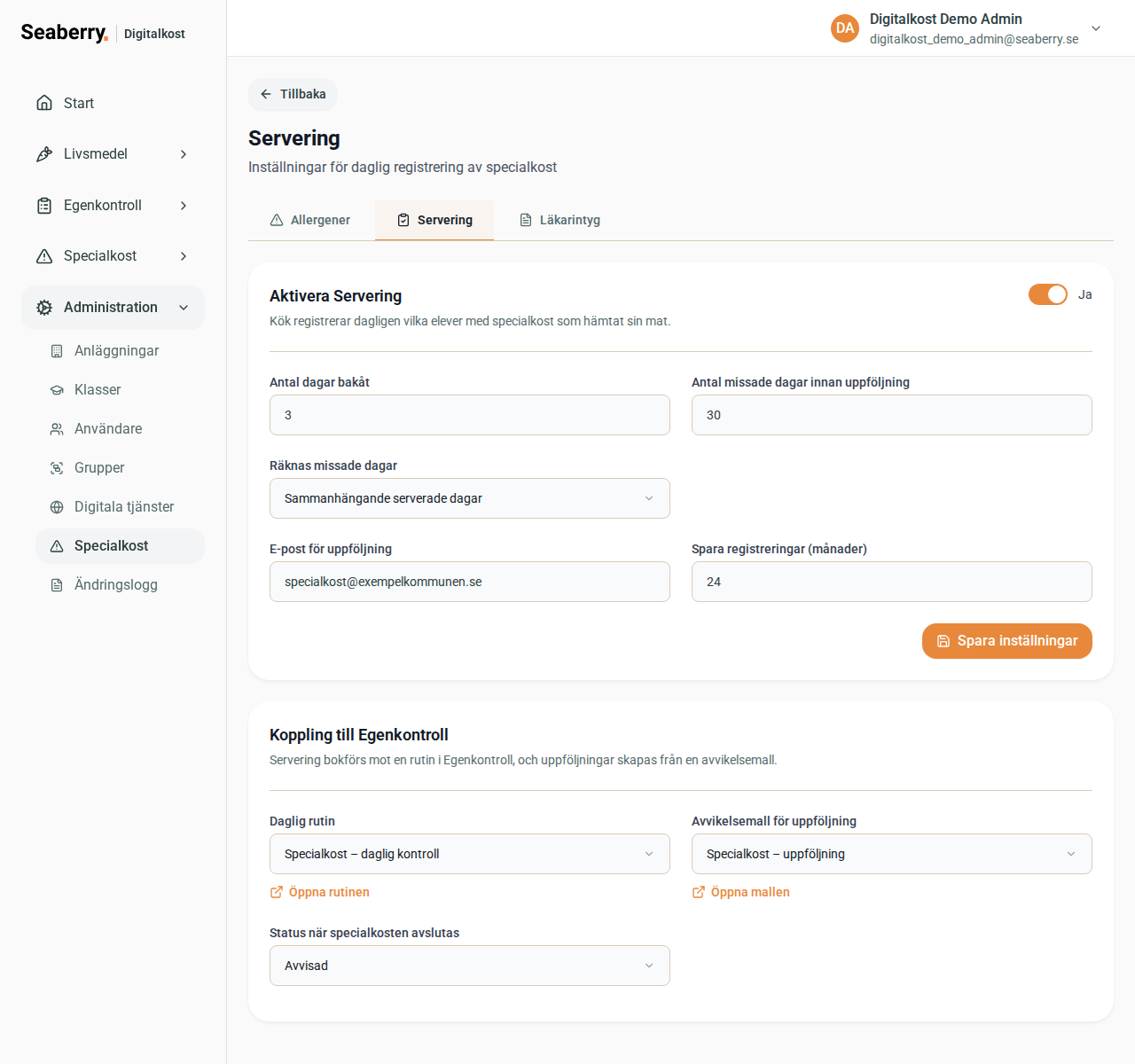Viewport: 1135px width, 1064px height.
Task: Click the Administration gear icon
Action: pos(44,308)
